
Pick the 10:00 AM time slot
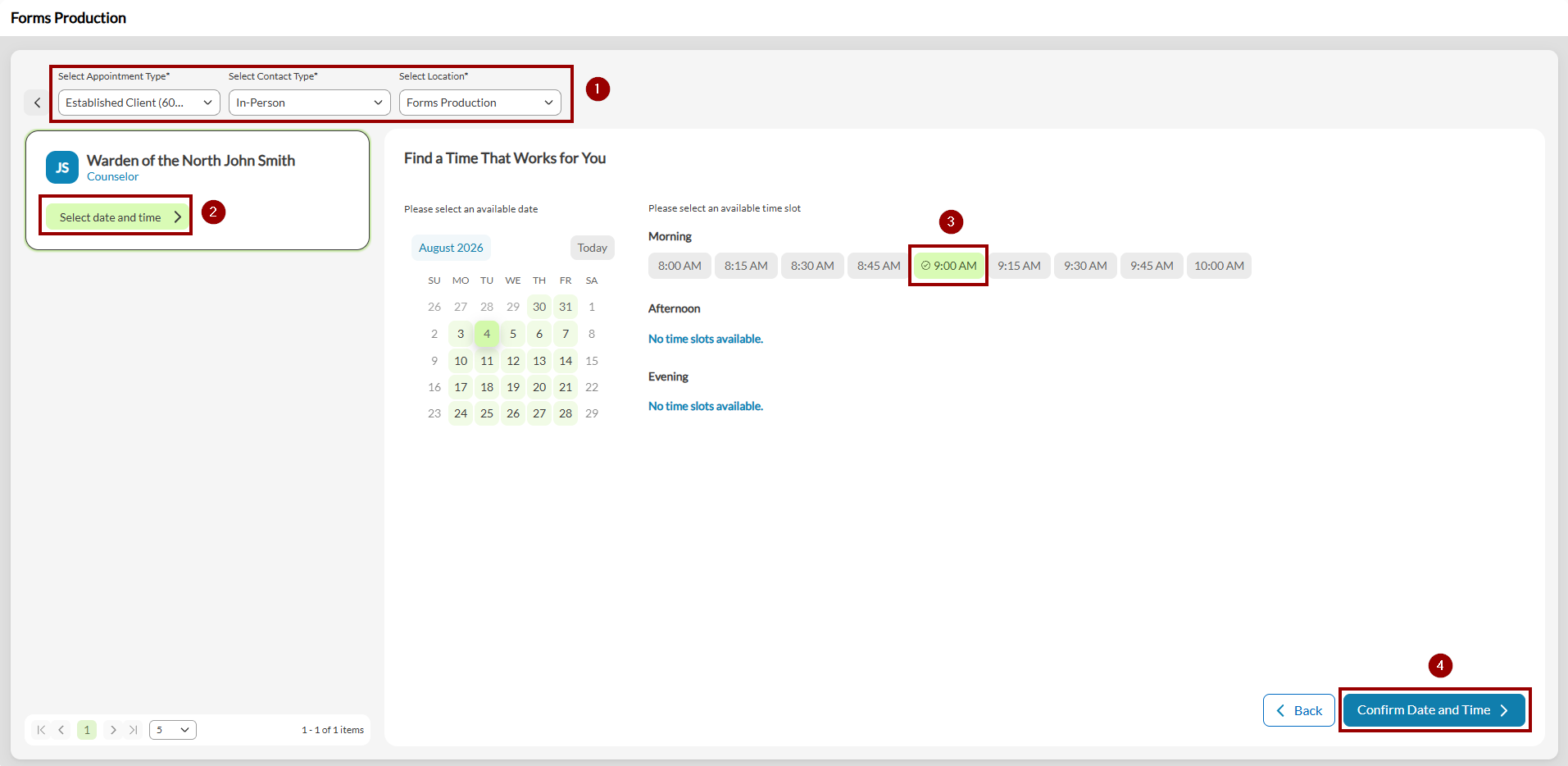pos(1219,266)
